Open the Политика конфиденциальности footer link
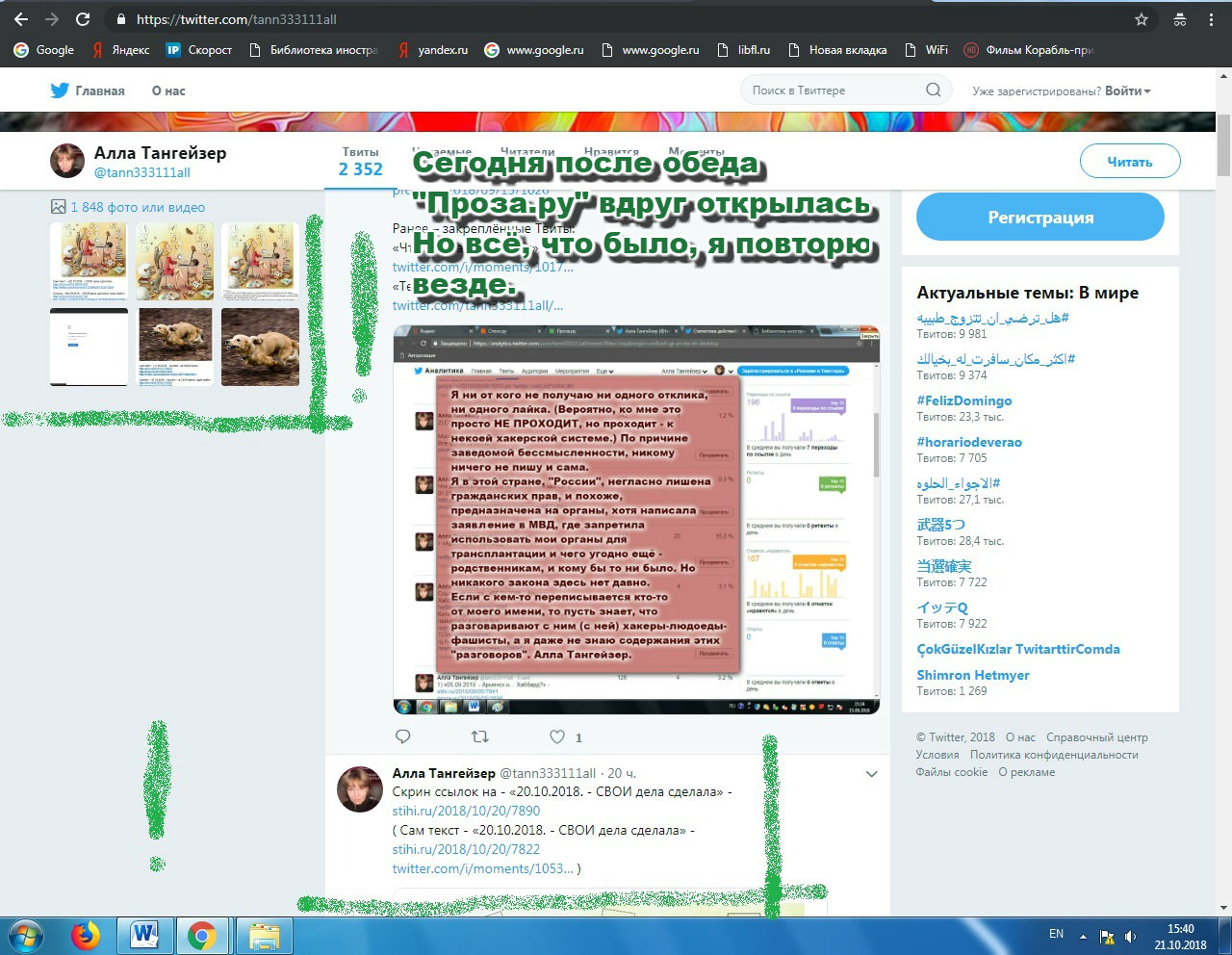Screen dimensions: 1232x955 pos(1054,755)
